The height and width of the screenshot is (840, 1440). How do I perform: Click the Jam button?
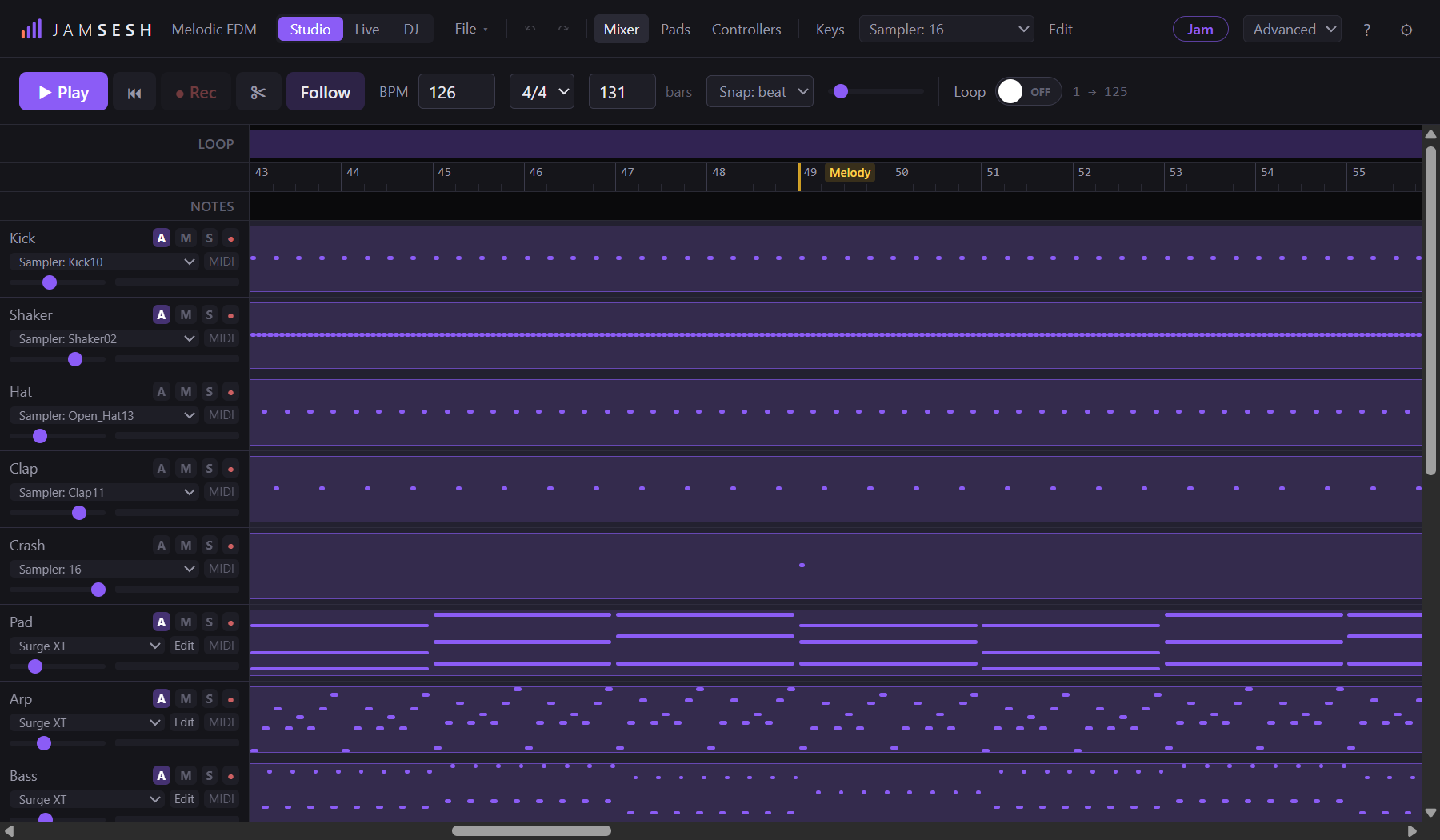(1200, 30)
